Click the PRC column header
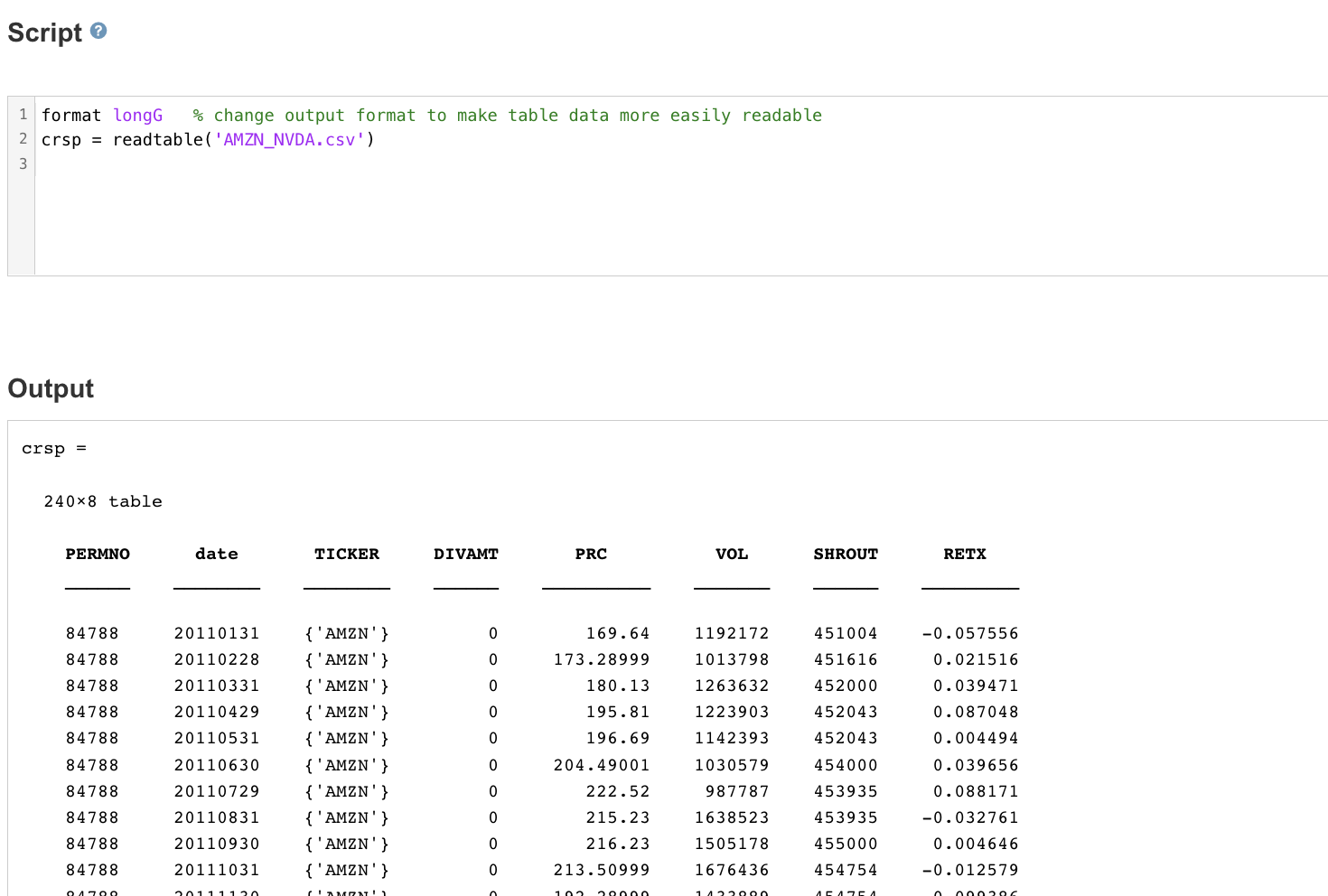This screenshot has width=1328, height=896. click(x=591, y=554)
